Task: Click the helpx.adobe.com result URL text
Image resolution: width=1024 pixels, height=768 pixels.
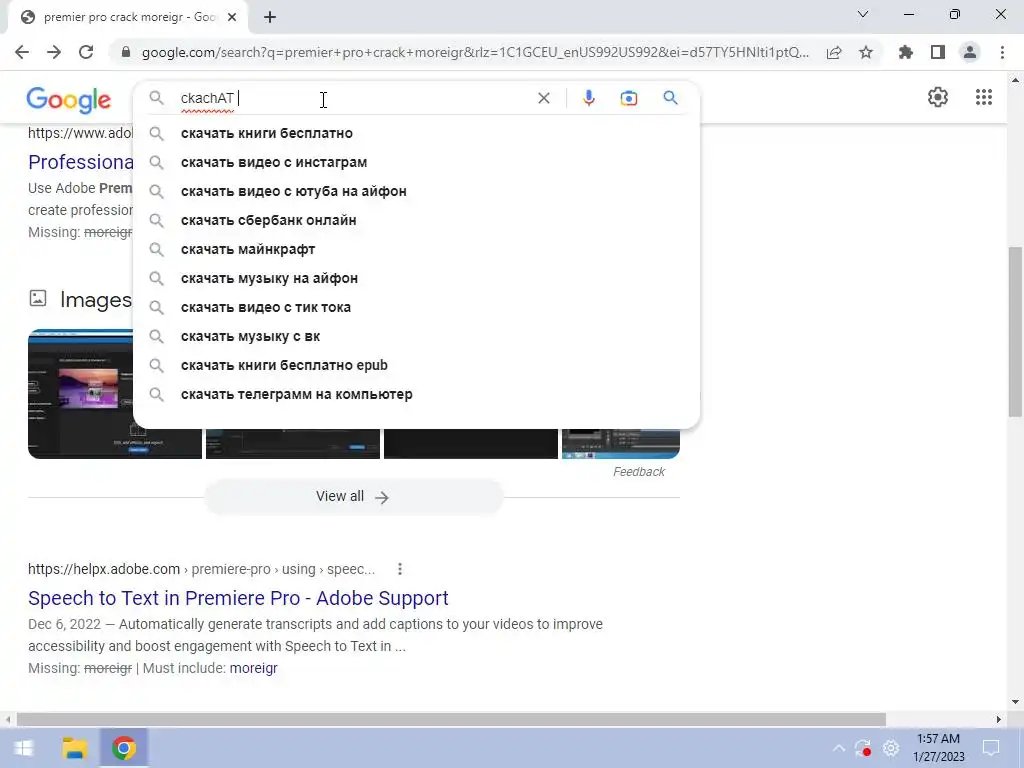Action: click(201, 569)
